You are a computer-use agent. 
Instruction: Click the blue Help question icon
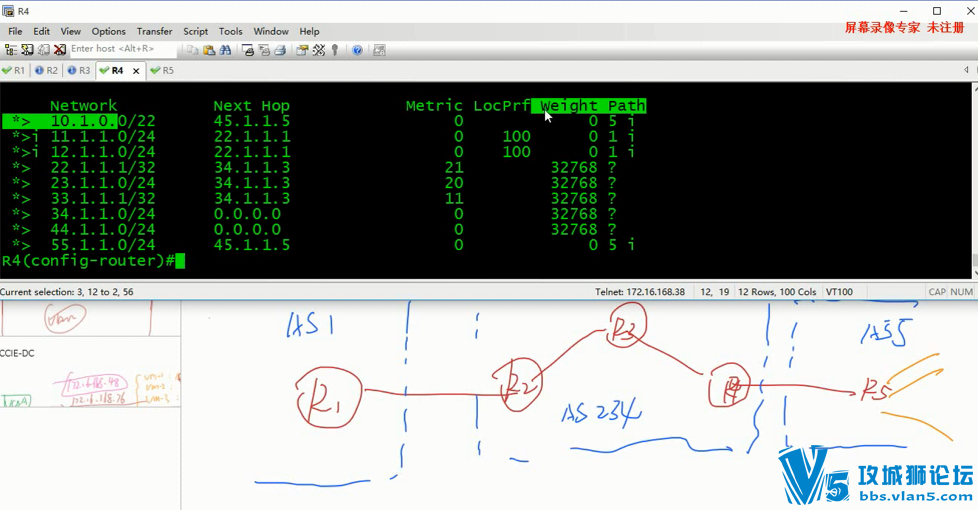357,50
